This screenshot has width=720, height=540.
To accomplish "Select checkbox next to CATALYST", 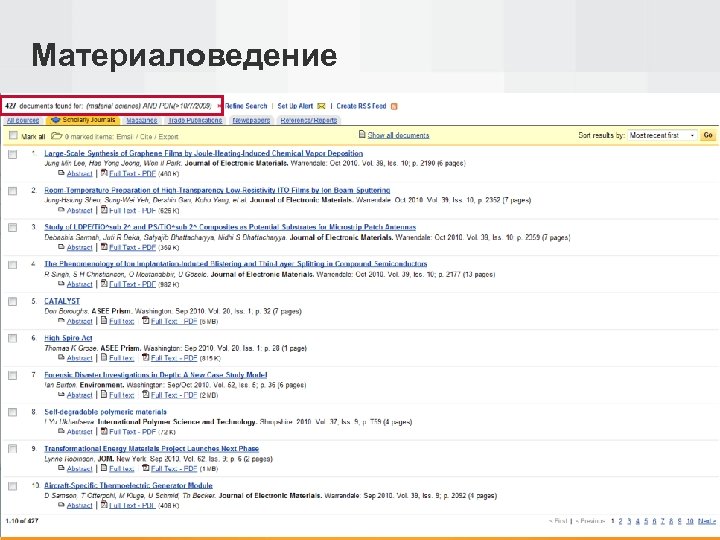I will [12, 302].
